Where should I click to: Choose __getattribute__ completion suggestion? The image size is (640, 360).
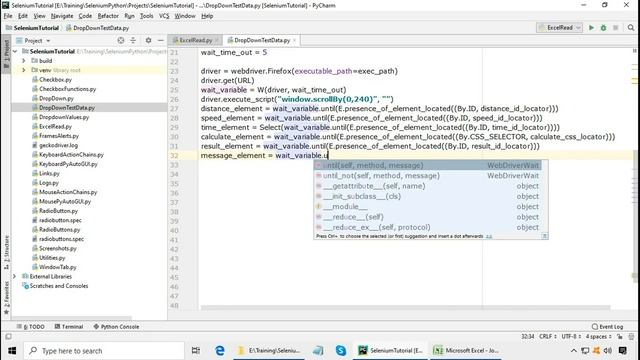(x=427, y=186)
